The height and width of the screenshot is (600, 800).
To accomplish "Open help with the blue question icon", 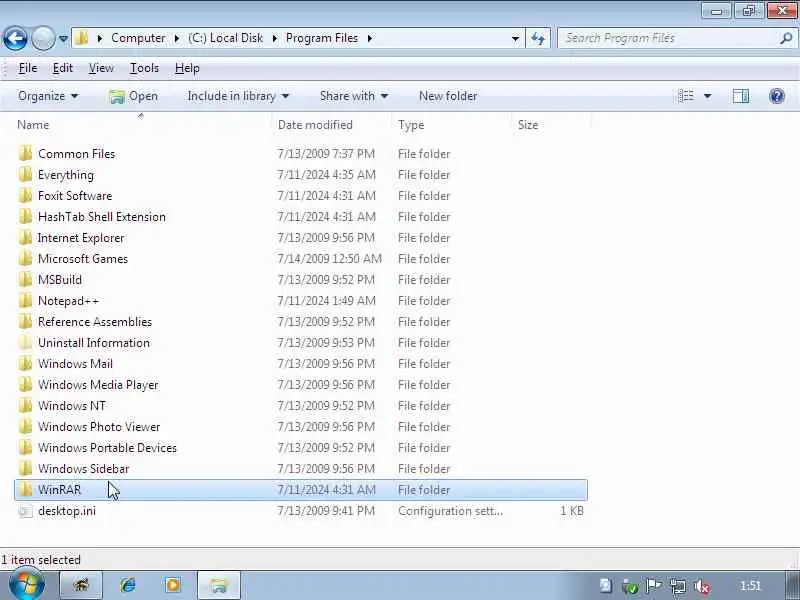I will pyautogui.click(x=777, y=96).
